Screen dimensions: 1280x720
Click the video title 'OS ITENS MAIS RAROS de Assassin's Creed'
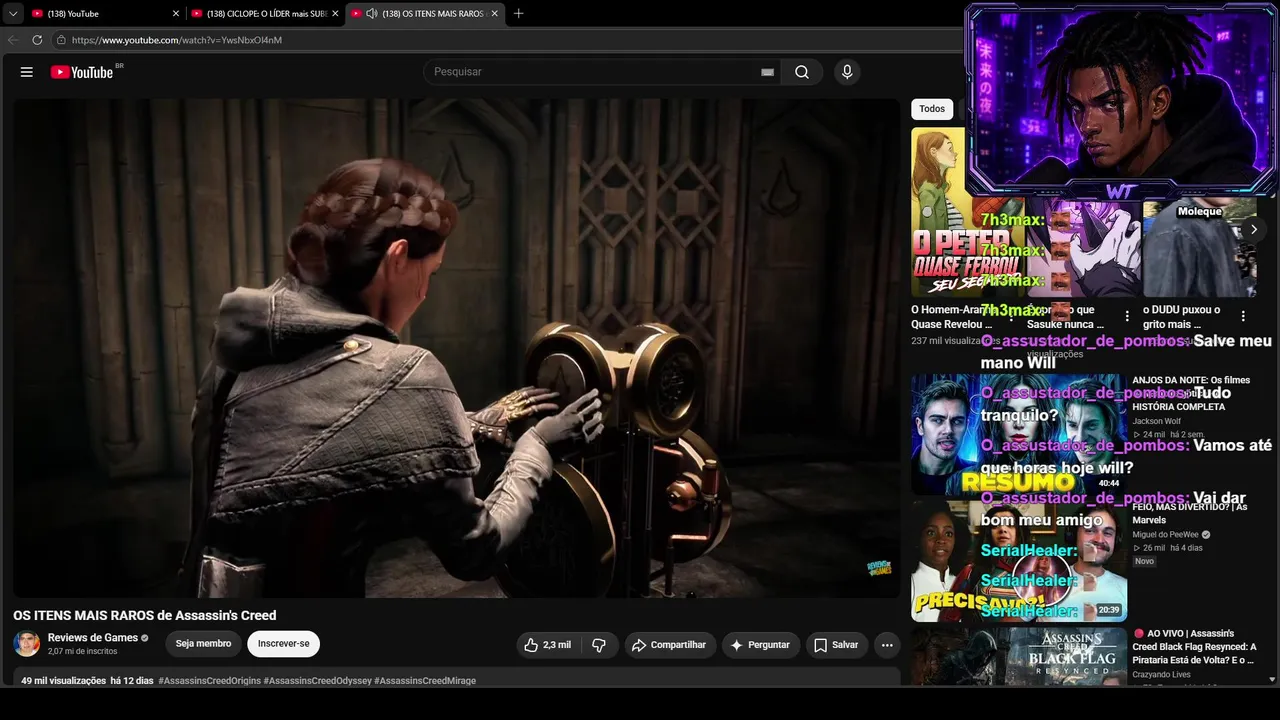[145, 615]
